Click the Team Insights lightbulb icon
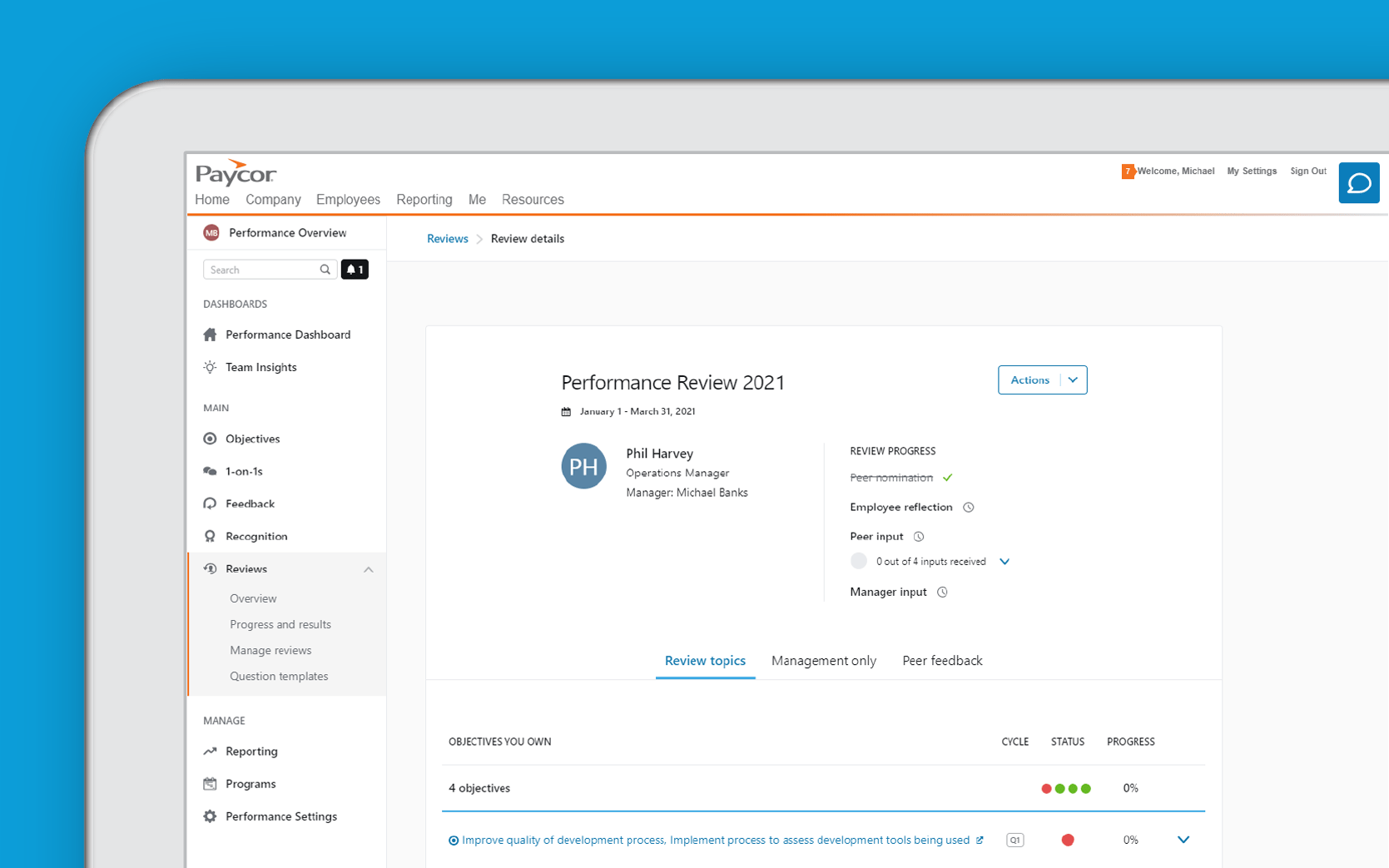The width and height of the screenshot is (1389, 868). click(x=210, y=367)
